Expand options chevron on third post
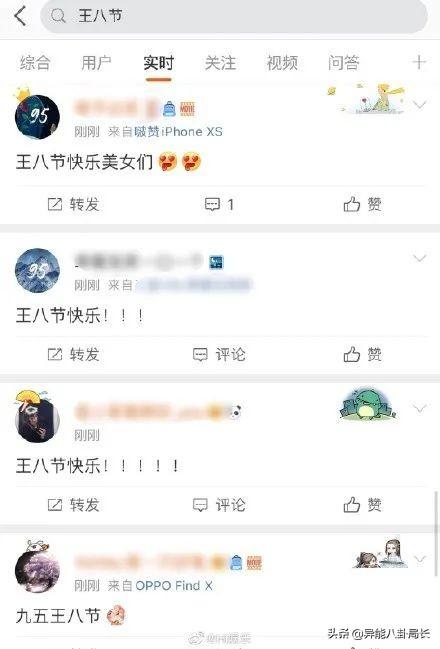 (420, 409)
